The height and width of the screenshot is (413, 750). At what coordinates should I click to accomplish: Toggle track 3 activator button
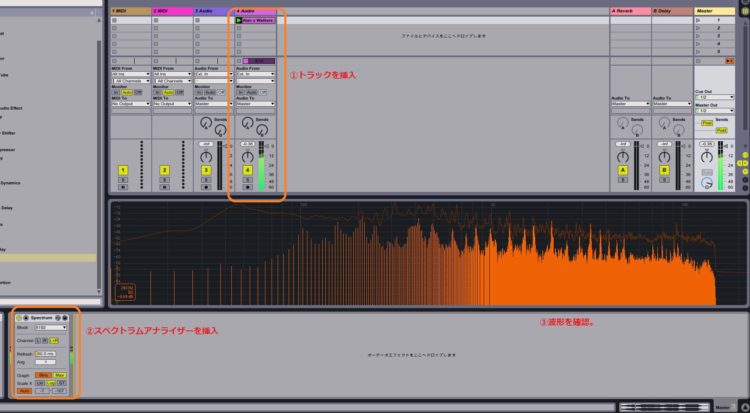point(206,170)
